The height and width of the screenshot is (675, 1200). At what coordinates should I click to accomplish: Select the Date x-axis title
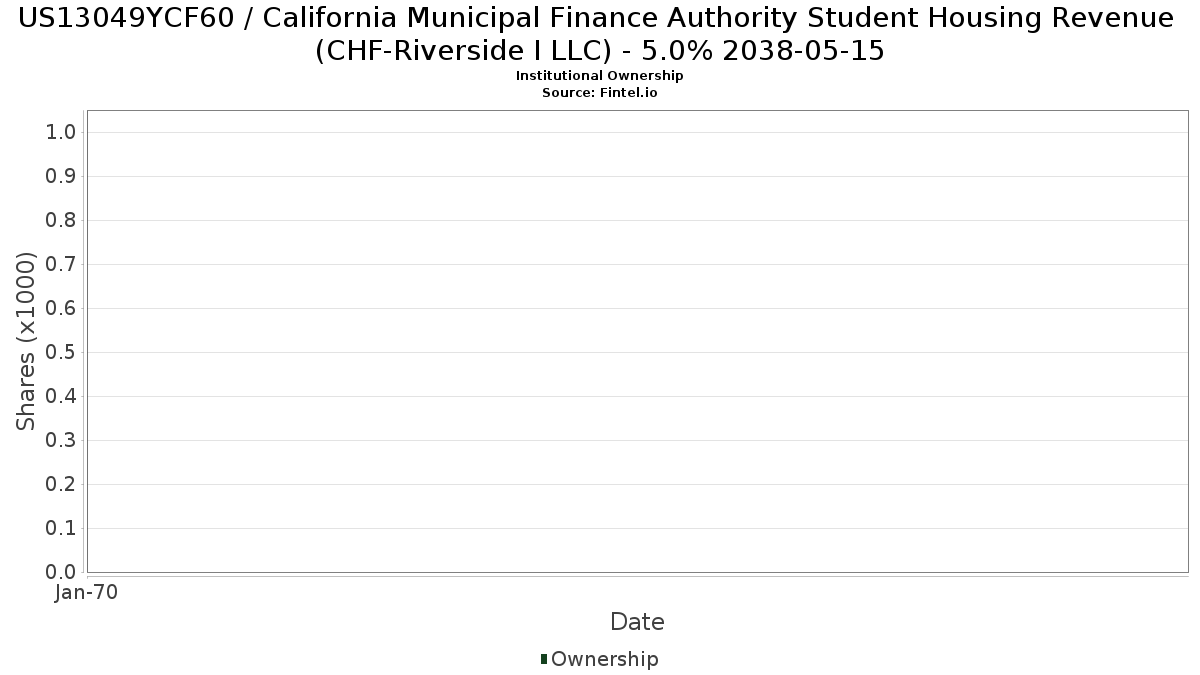[x=637, y=622]
